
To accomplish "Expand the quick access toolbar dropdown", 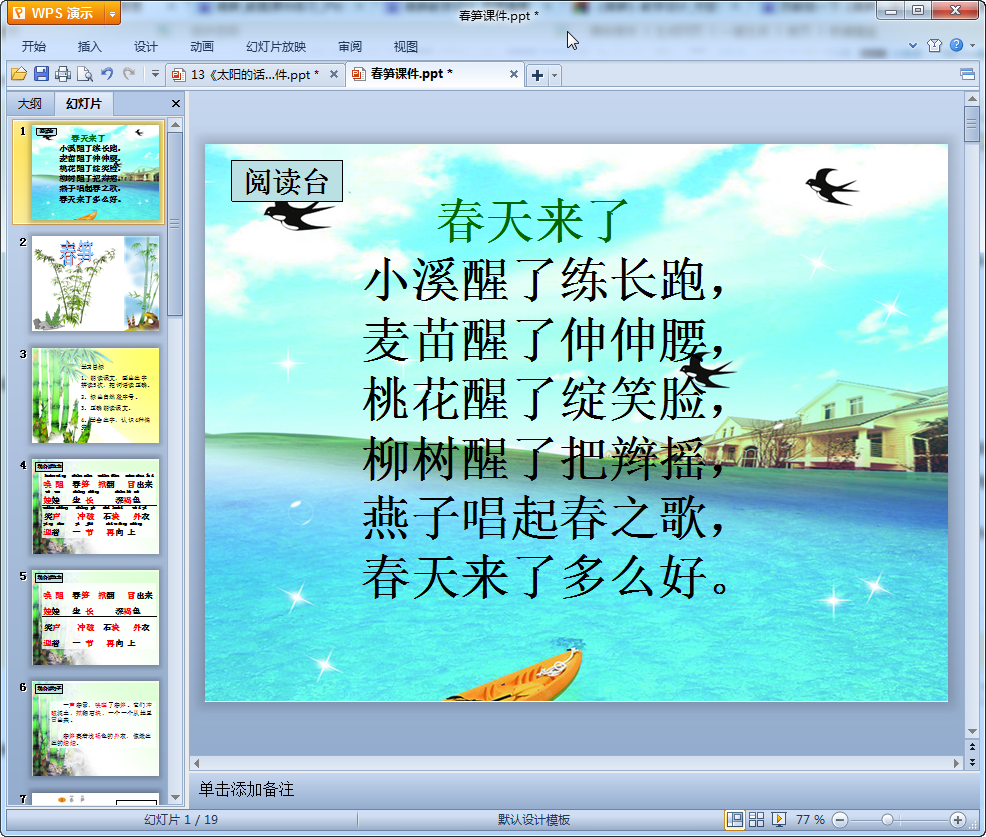I will (x=155, y=74).
